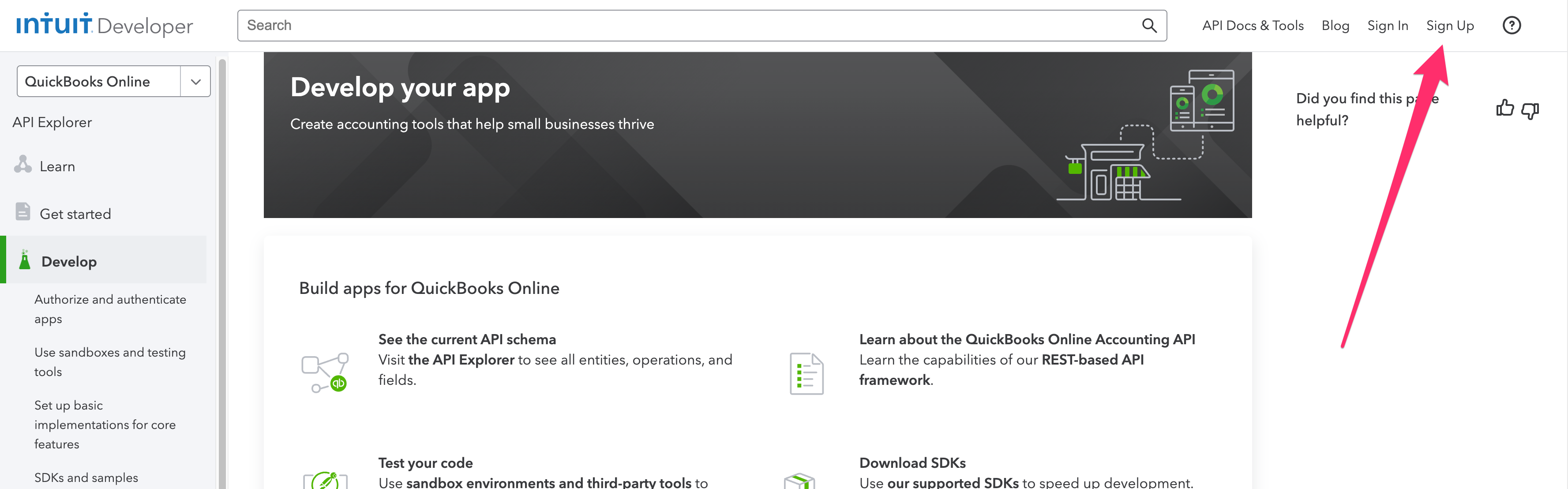The width and height of the screenshot is (1568, 489).
Task: Click the thumbs up feedback icon
Action: pyautogui.click(x=1505, y=109)
